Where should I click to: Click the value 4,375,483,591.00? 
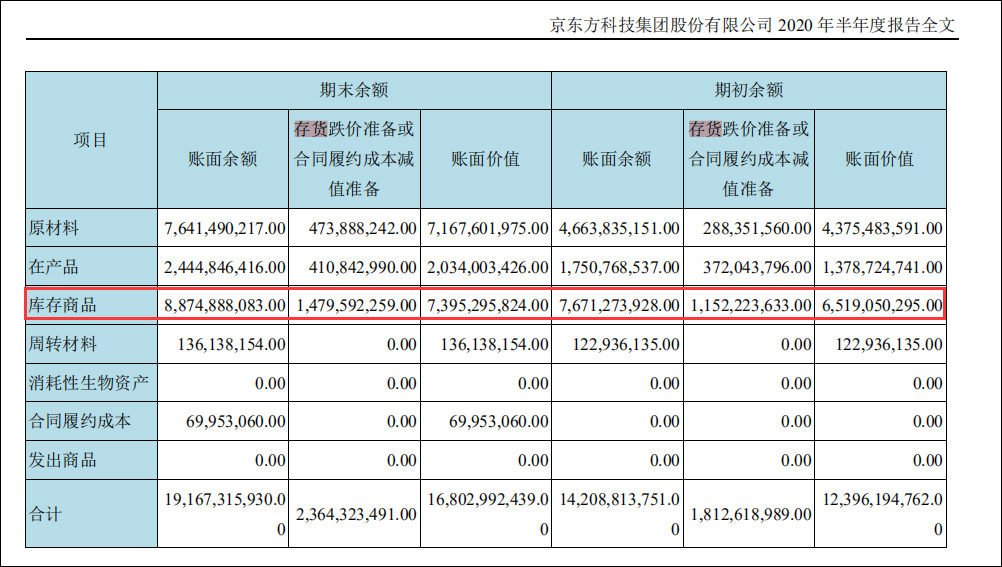point(882,228)
